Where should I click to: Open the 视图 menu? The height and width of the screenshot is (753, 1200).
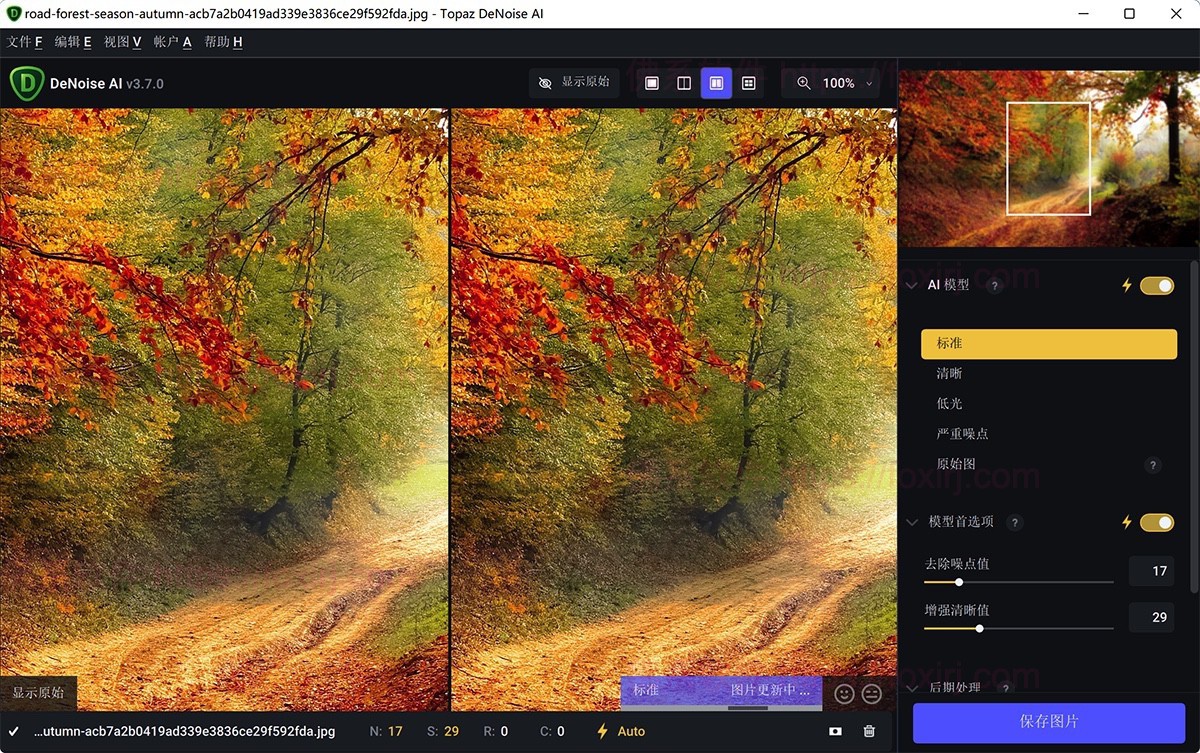(122, 42)
